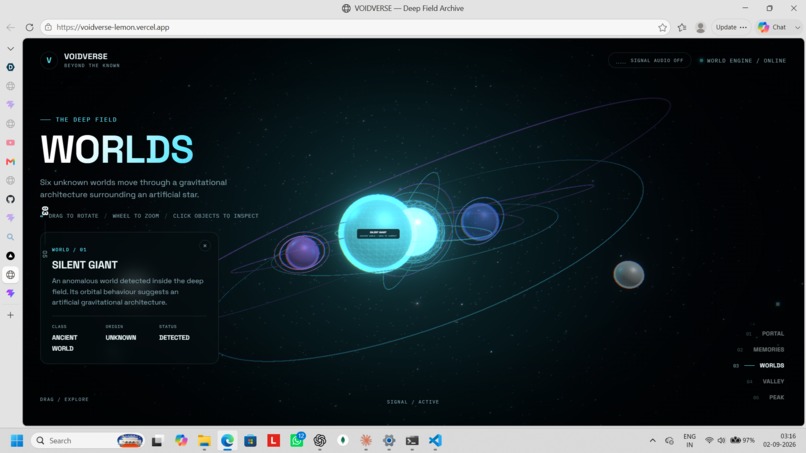Click the "DETECTED" status value

(174, 338)
